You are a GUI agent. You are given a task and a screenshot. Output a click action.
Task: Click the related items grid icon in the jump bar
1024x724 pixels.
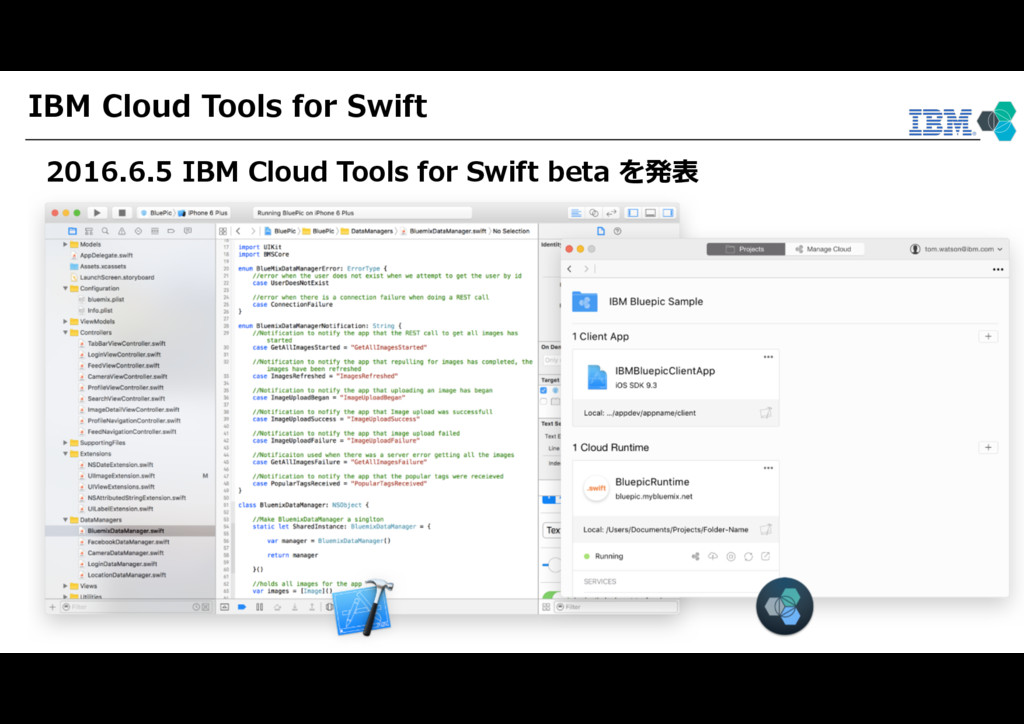[x=223, y=231]
